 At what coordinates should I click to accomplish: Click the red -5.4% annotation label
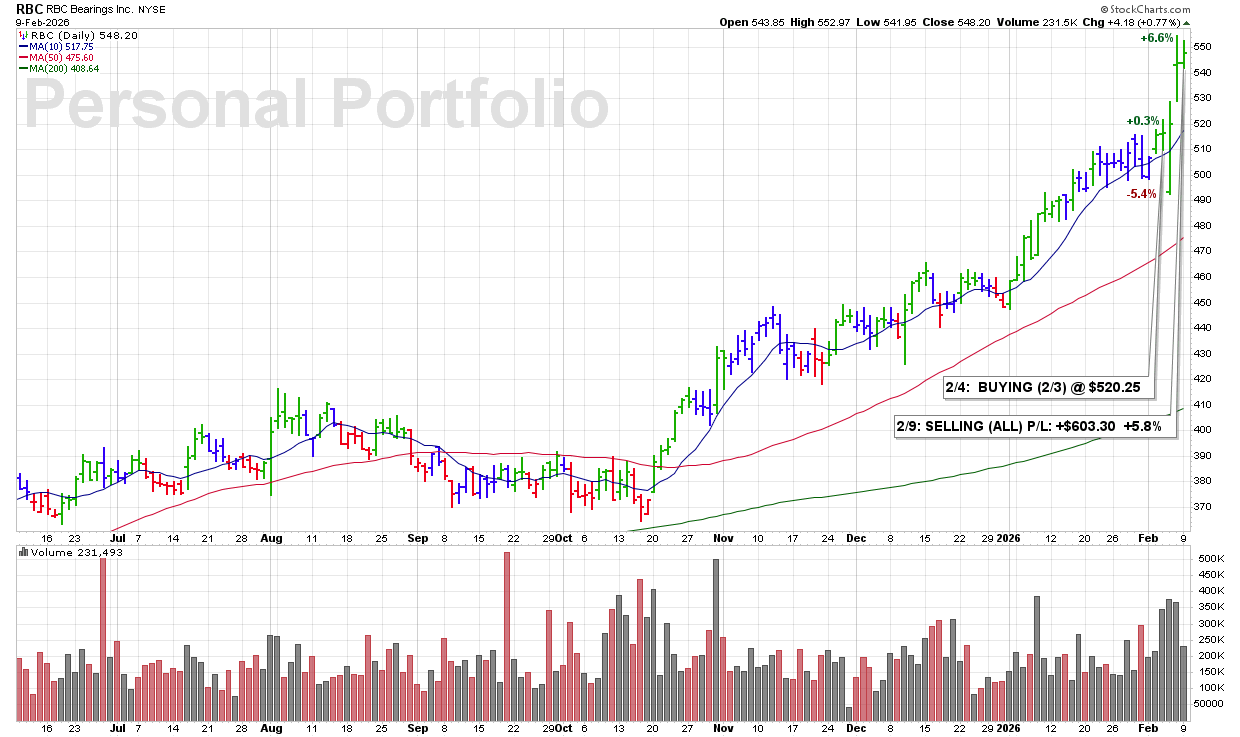1141,194
